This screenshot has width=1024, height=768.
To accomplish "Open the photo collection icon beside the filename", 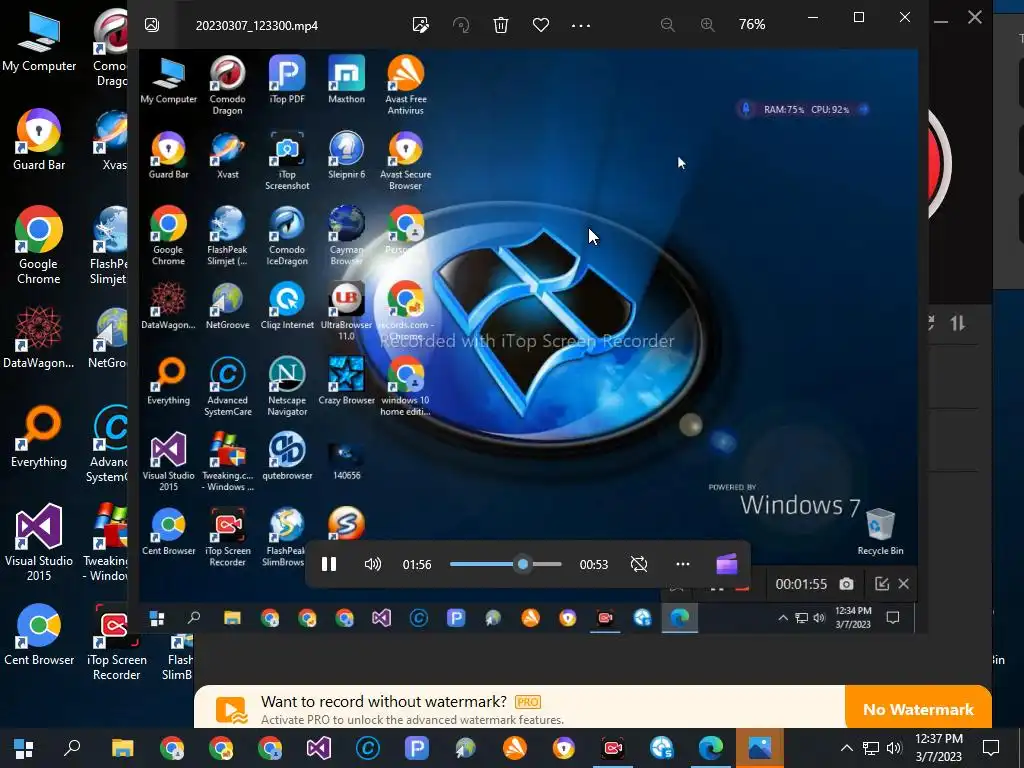I will click(152, 25).
